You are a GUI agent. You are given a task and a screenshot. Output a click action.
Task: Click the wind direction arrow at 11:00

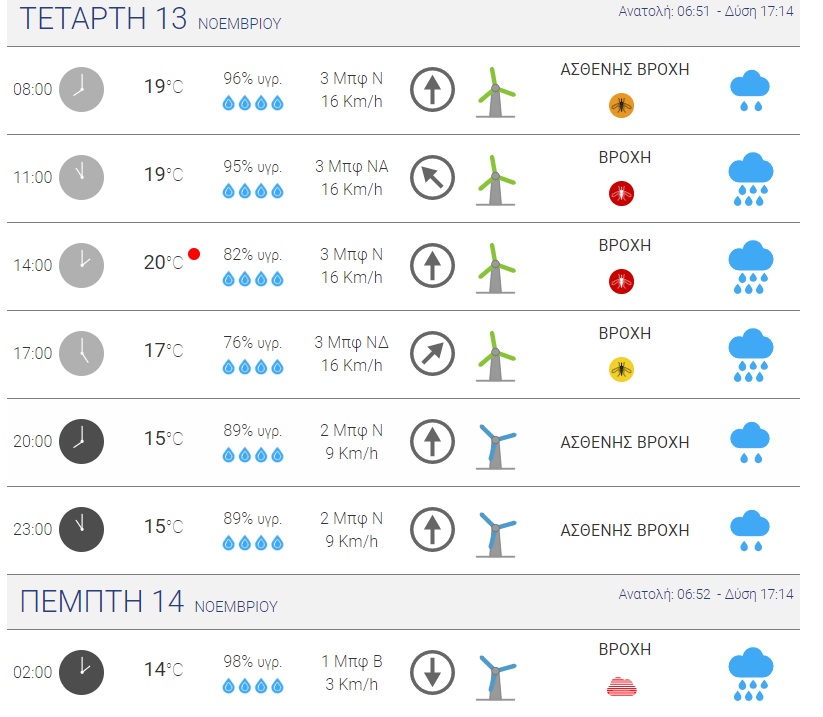432,178
